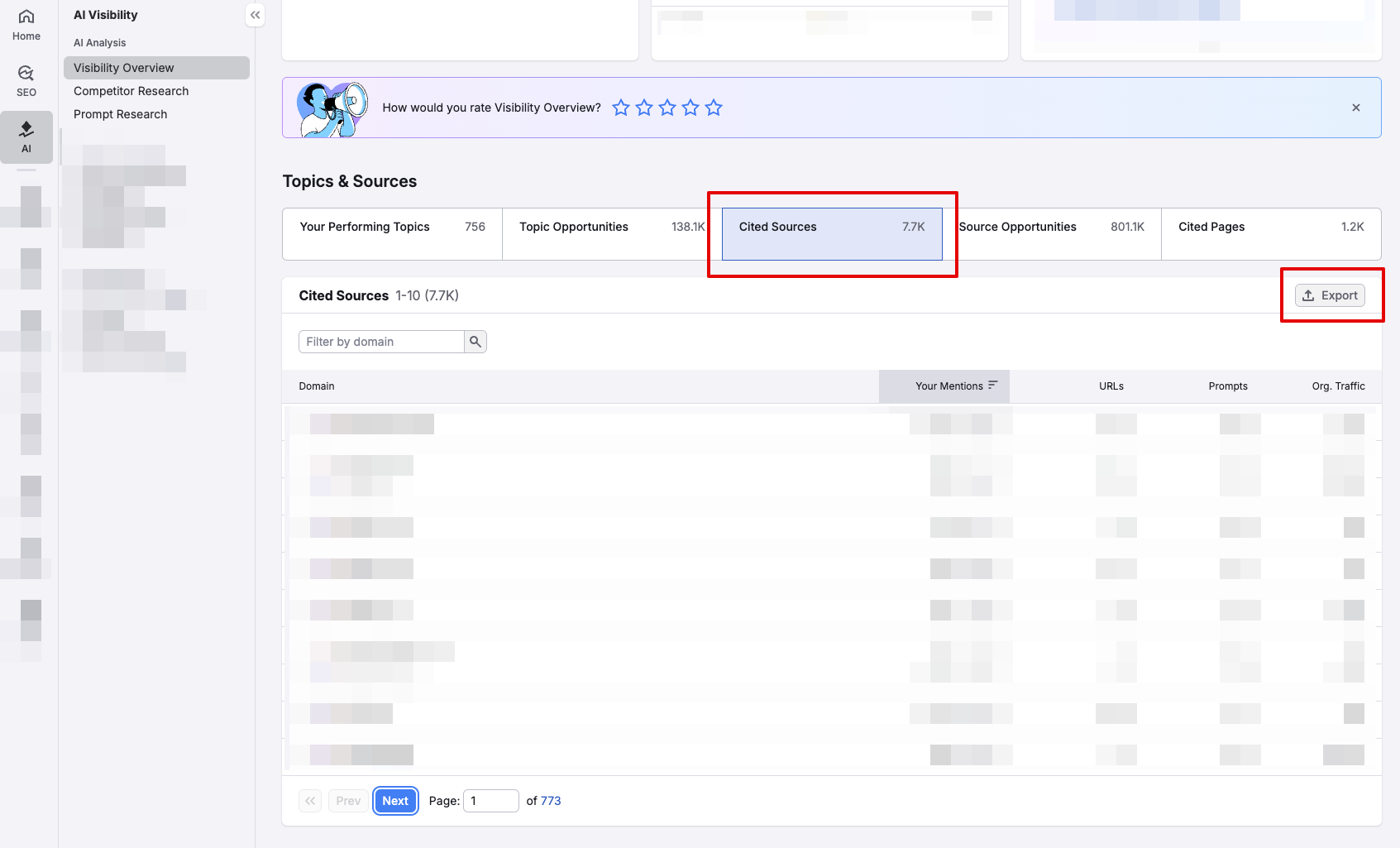Switch to Cited Pages tab
1400x848 pixels.
pos(1271,234)
